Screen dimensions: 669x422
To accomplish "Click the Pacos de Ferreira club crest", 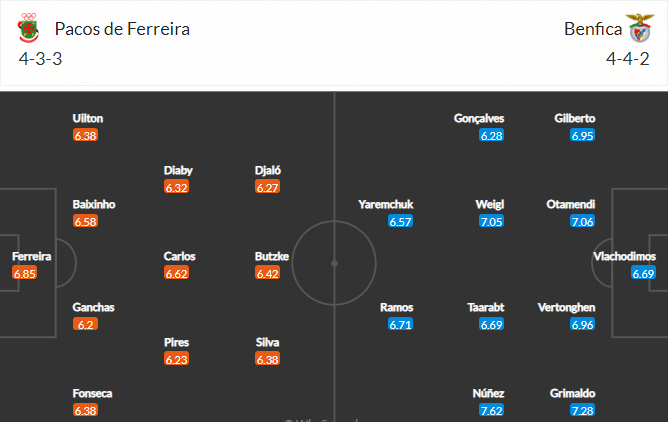I will click(29, 28).
